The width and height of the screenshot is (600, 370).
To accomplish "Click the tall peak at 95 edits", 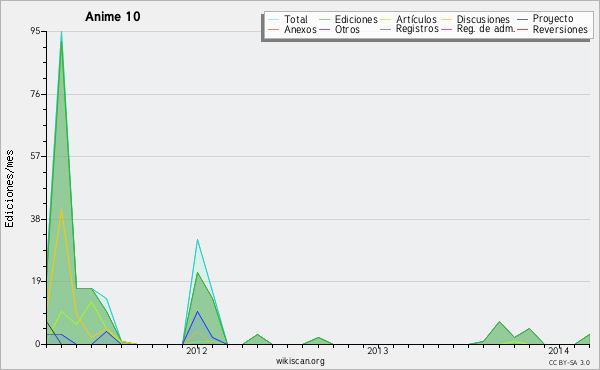I will pos(61,32).
